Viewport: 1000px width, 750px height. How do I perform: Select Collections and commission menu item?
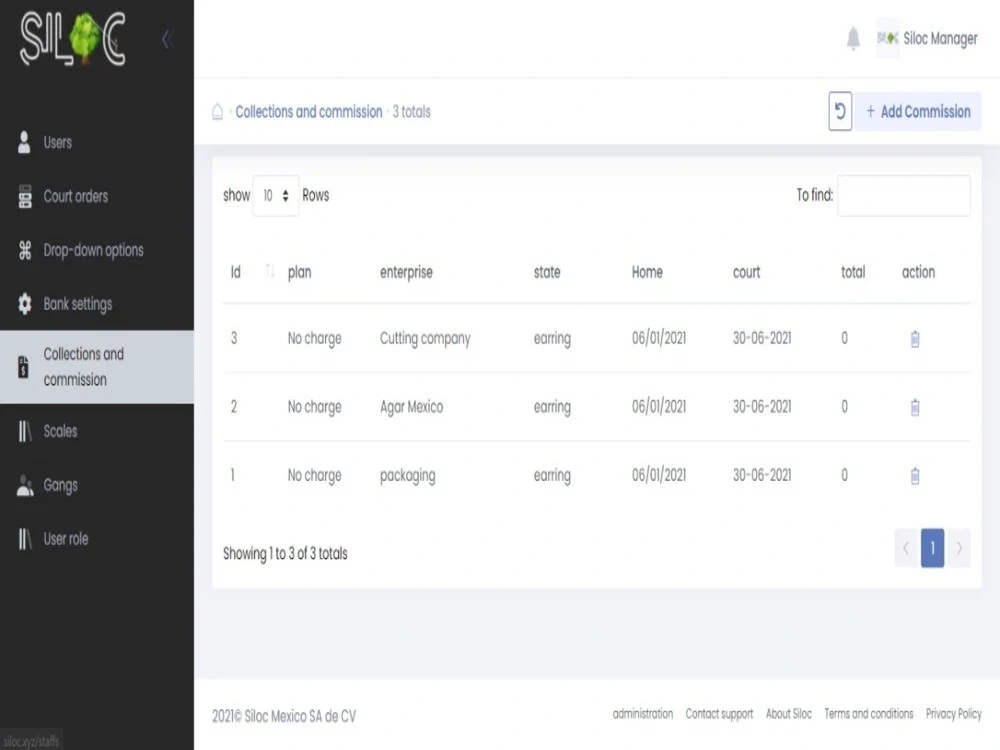[97, 367]
